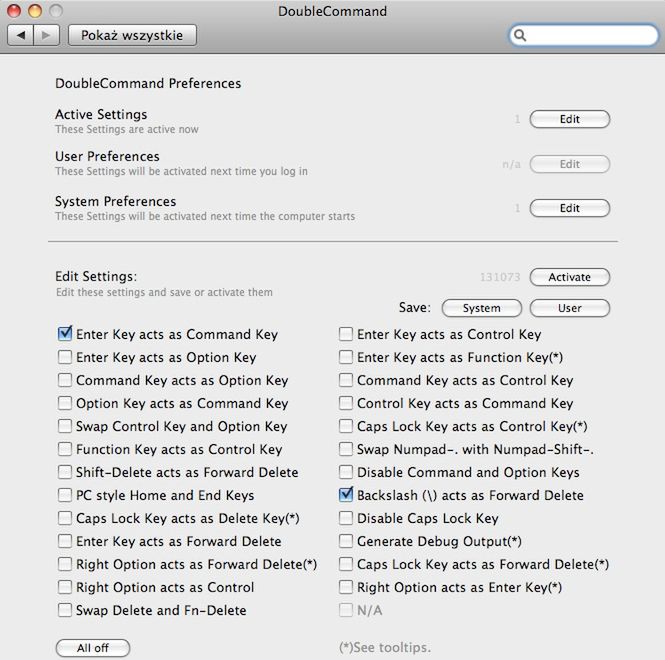Close the DoubleCommand window
665x660 pixels.
click(x=14, y=11)
